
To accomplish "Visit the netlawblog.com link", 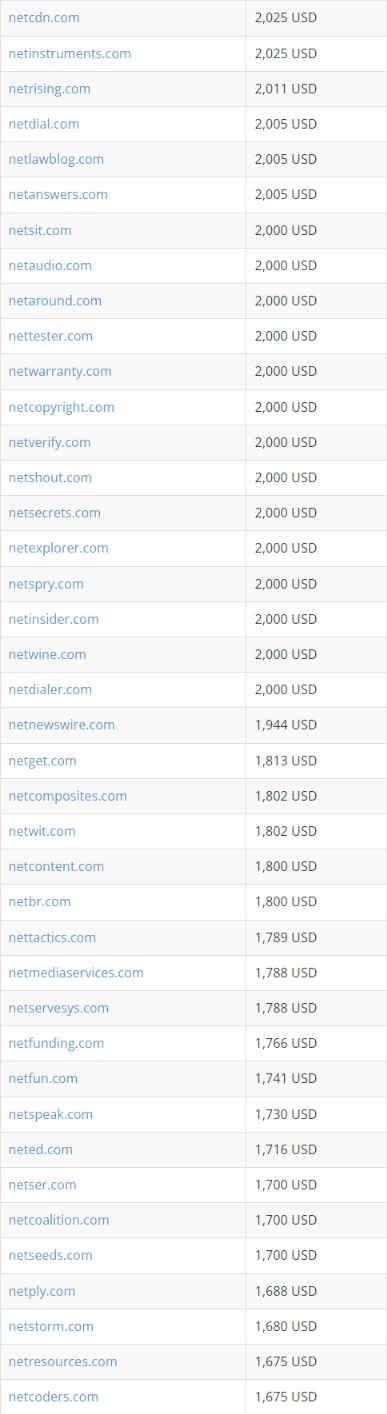I will (56, 159).
